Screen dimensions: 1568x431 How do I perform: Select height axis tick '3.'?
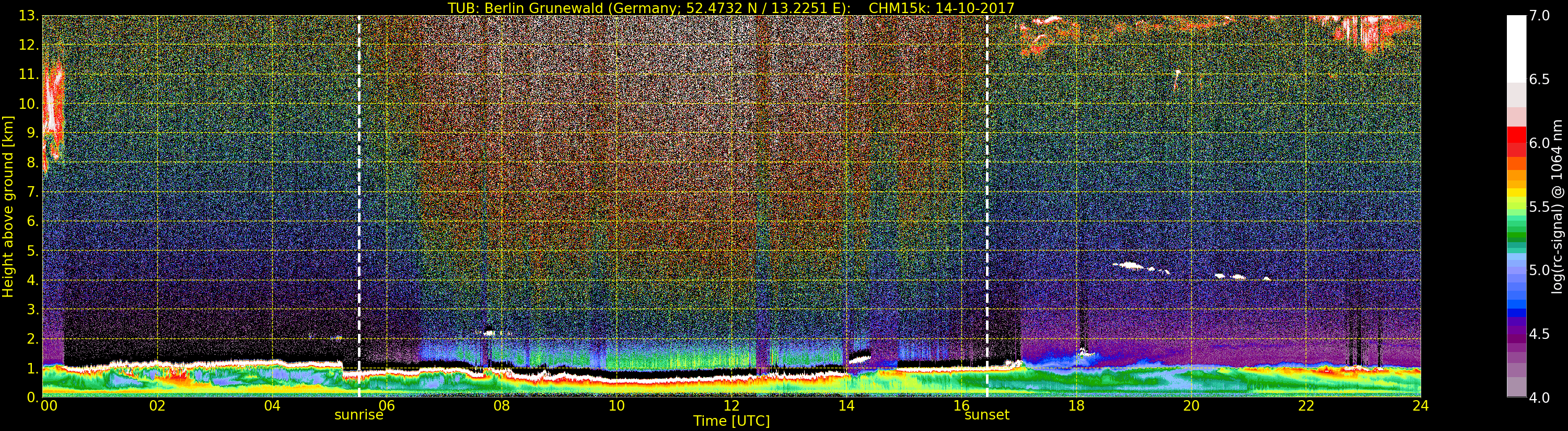[x=32, y=309]
